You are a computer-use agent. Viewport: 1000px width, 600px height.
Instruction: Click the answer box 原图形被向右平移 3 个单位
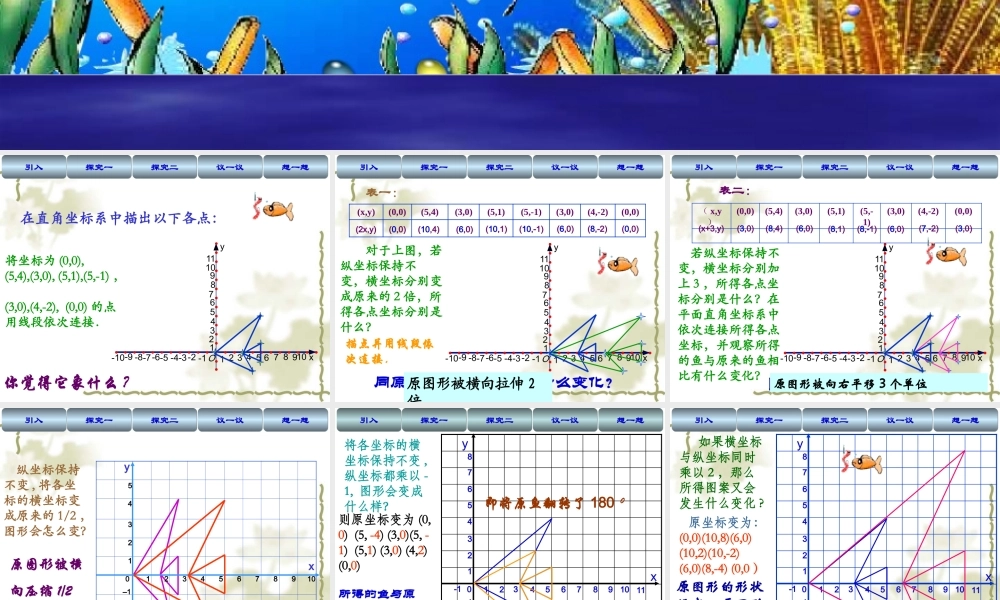point(878,384)
